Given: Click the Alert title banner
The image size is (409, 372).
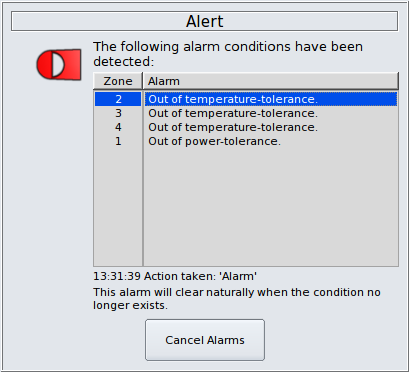Looking at the screenshot, I should (204, 21).
